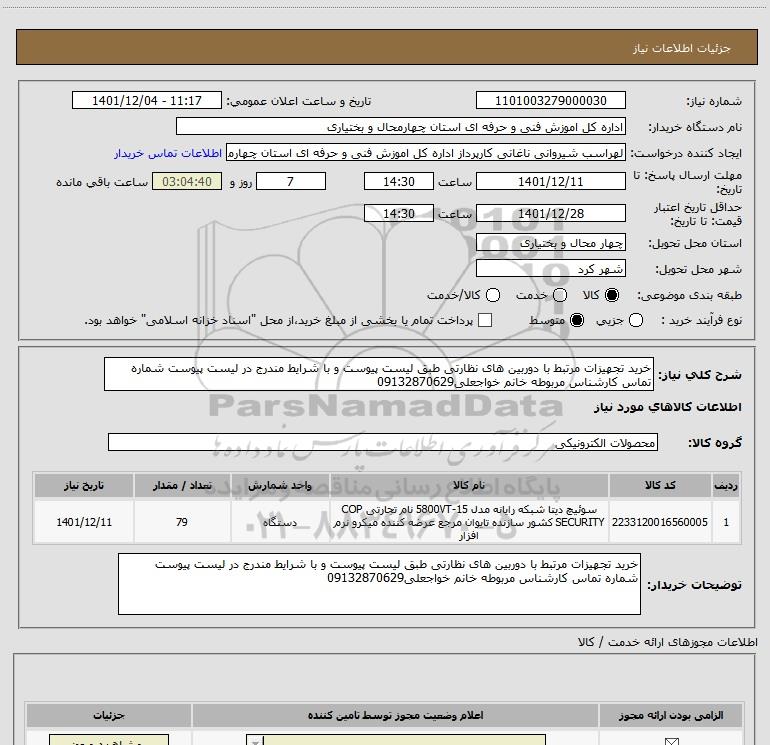Toggle the mandatory permit checkbox
This screenshot has height=745, width=770.
(x=671, y=742)
